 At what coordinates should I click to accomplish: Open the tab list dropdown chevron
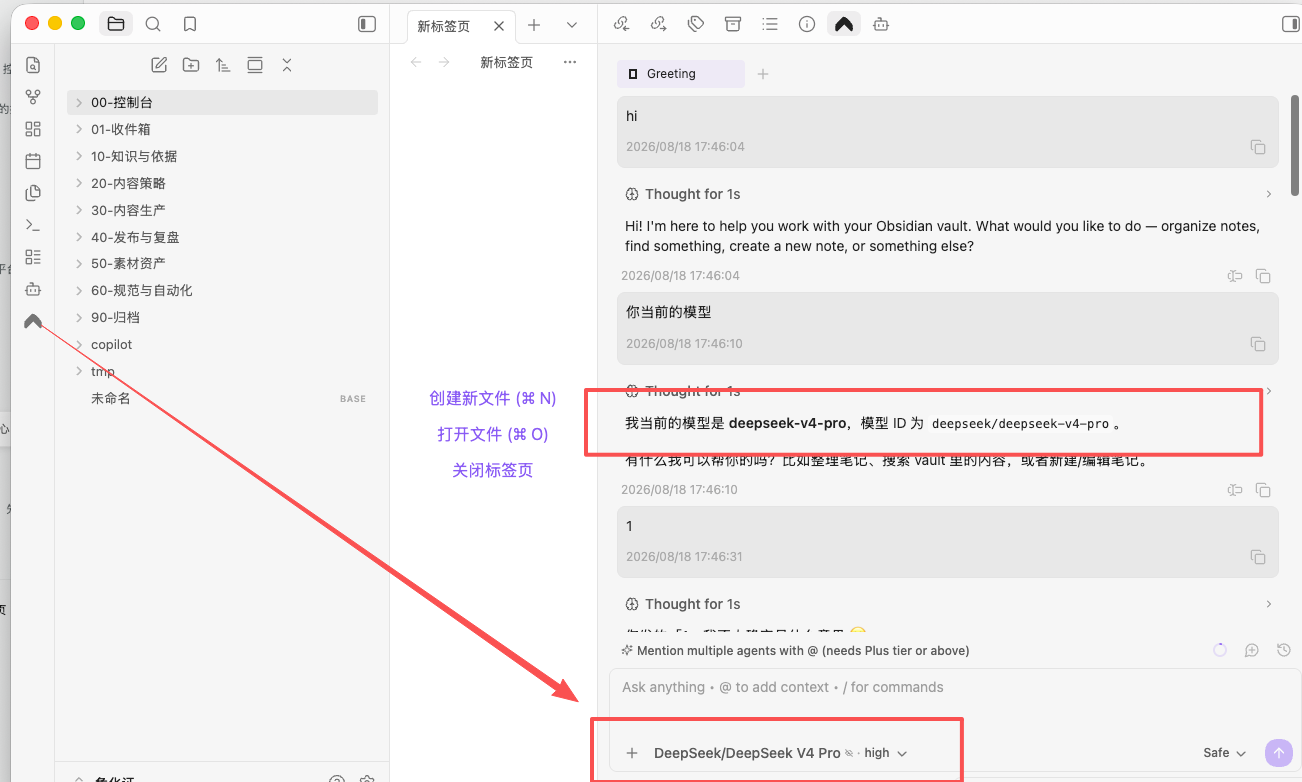point(572,25)
